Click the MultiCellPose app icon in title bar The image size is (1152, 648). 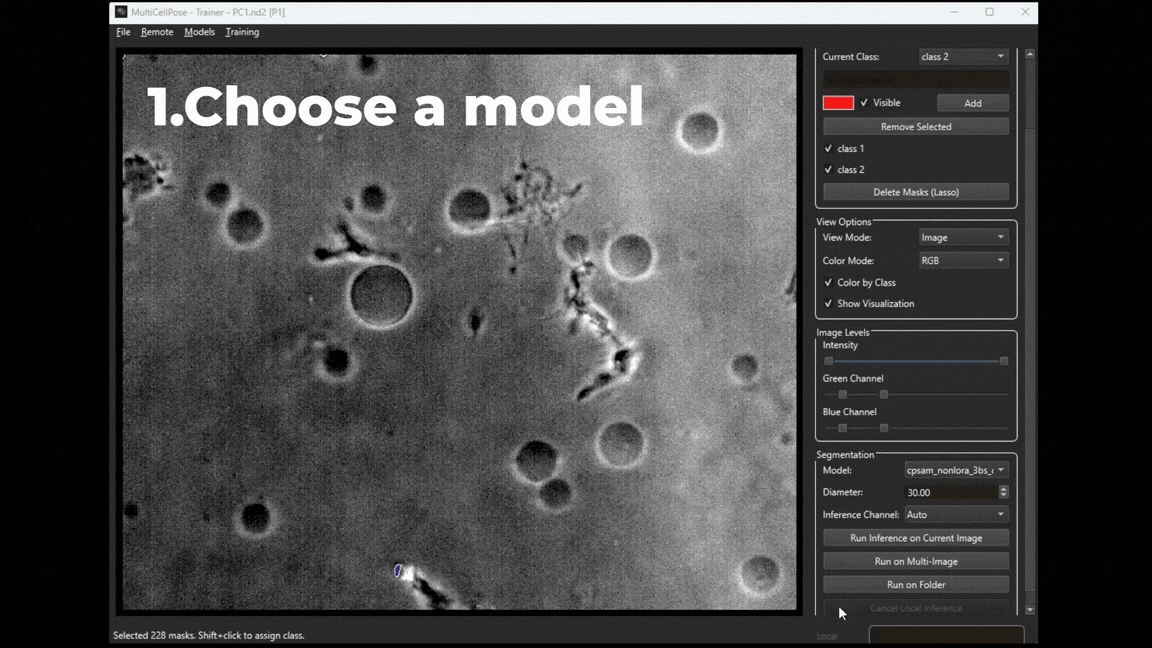pyautogui.click(x=121, y=12)
